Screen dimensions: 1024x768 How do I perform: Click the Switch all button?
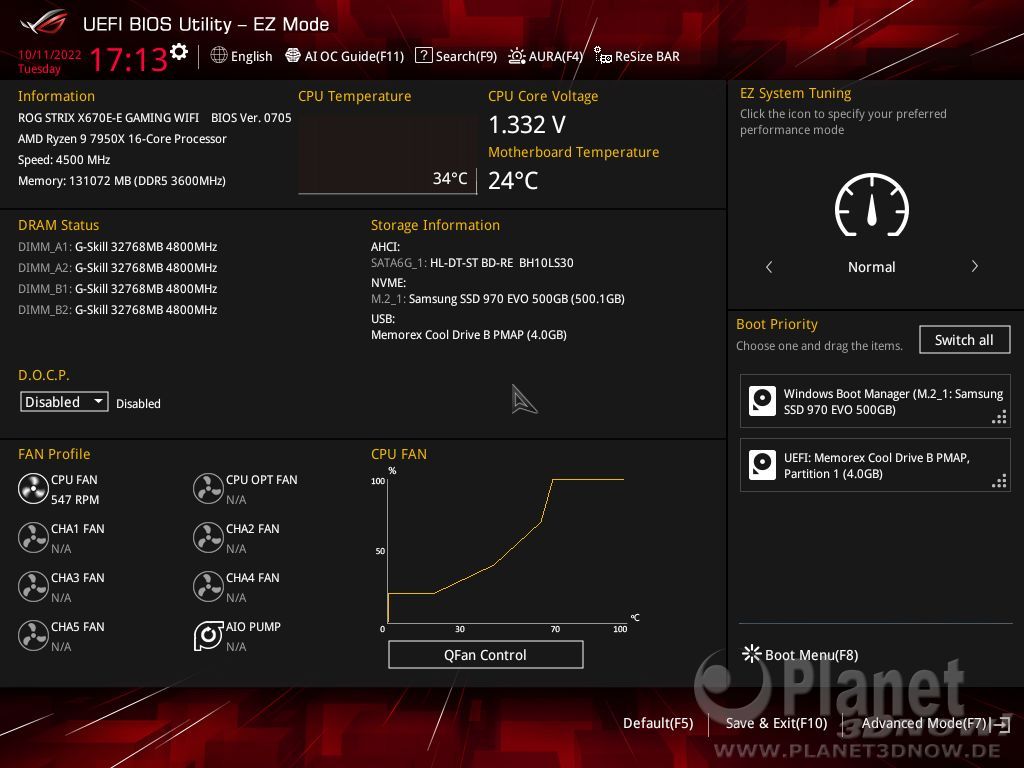click(964, 340)
